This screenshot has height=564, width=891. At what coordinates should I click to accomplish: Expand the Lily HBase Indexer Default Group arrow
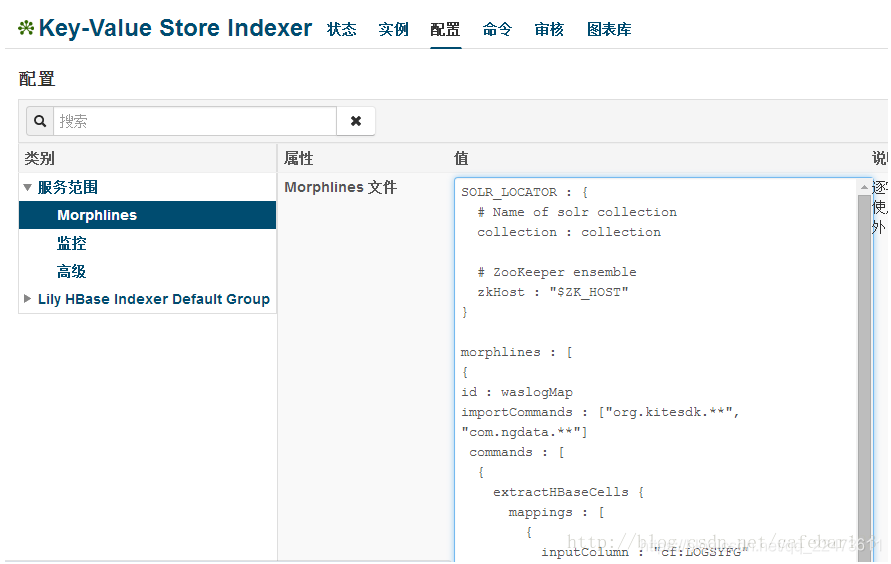click(27, 299)
